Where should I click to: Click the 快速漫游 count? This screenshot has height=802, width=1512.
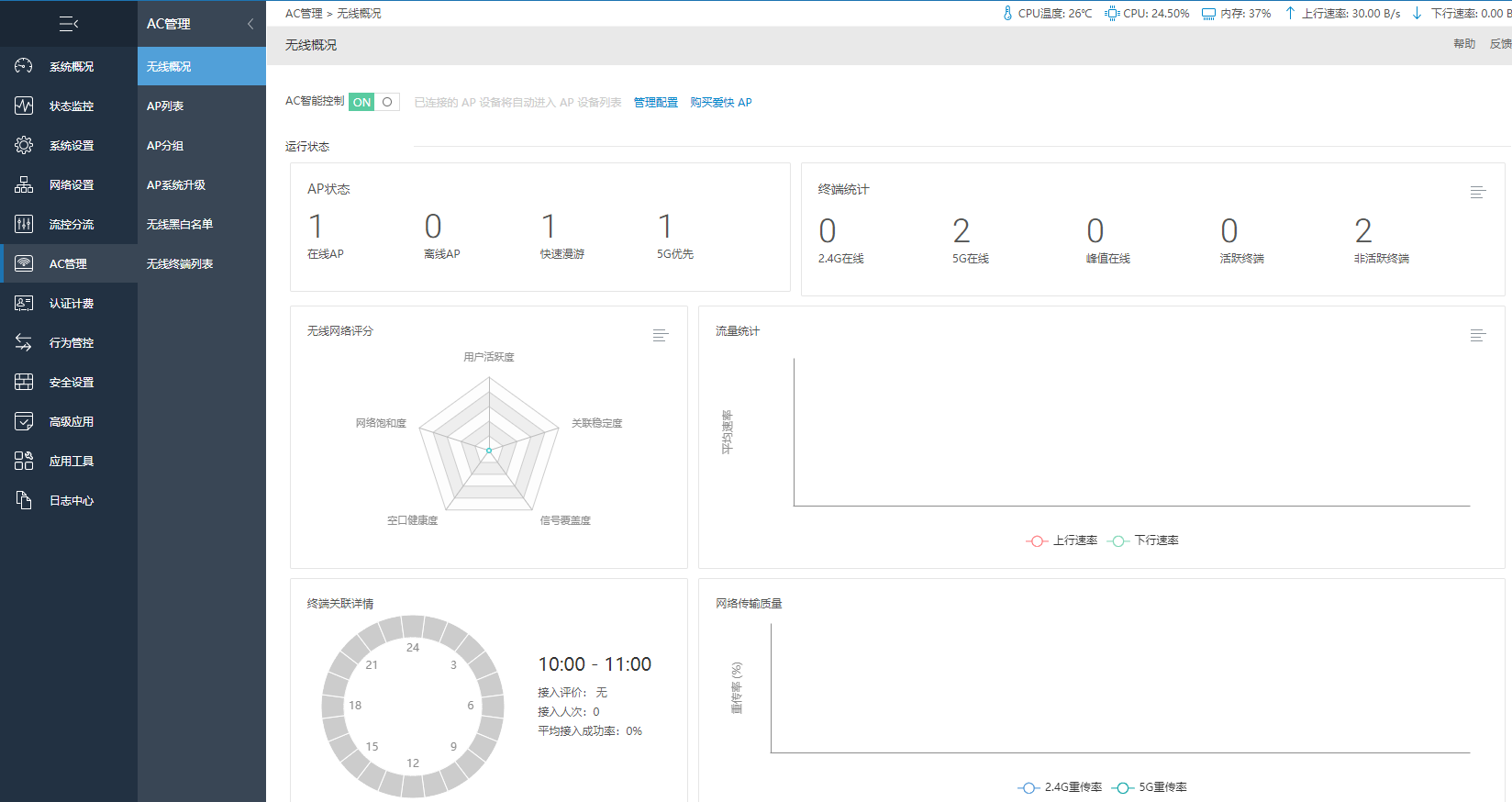[549, 226]
